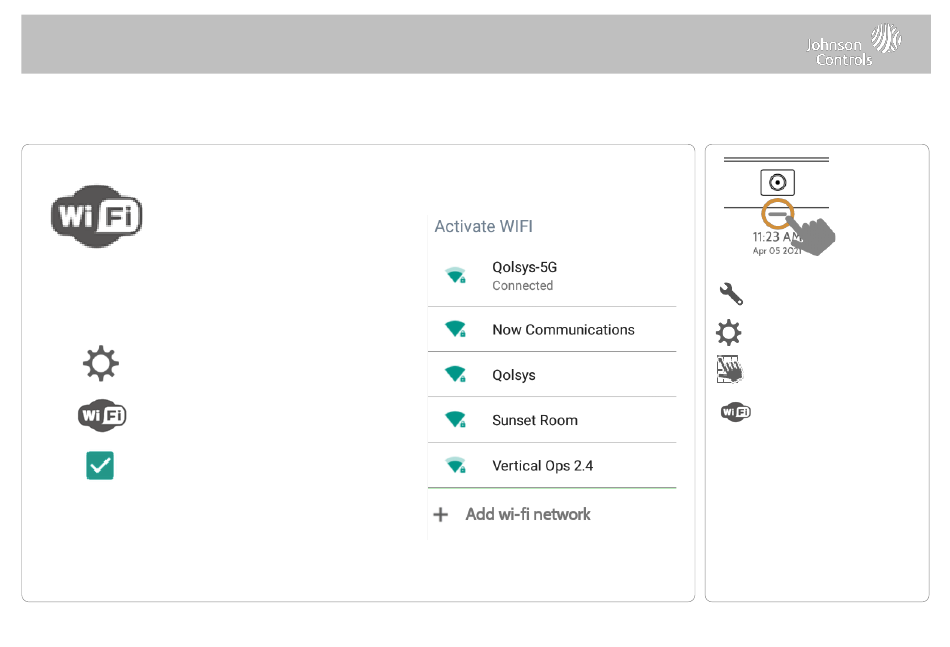
Task: Click the WiFi badge under the touchscreen icon
Action: pyautogui.click(x=736, y=412)
